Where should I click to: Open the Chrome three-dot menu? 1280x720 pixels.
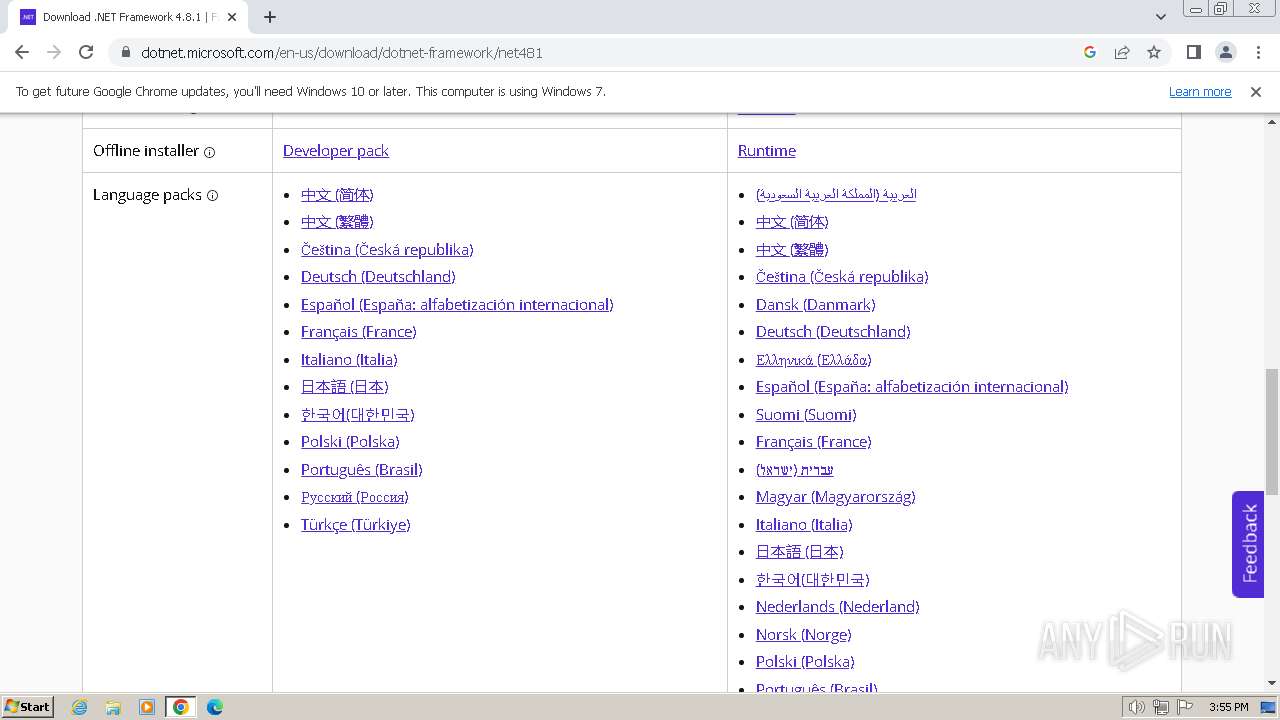(x=1258, y=52)
